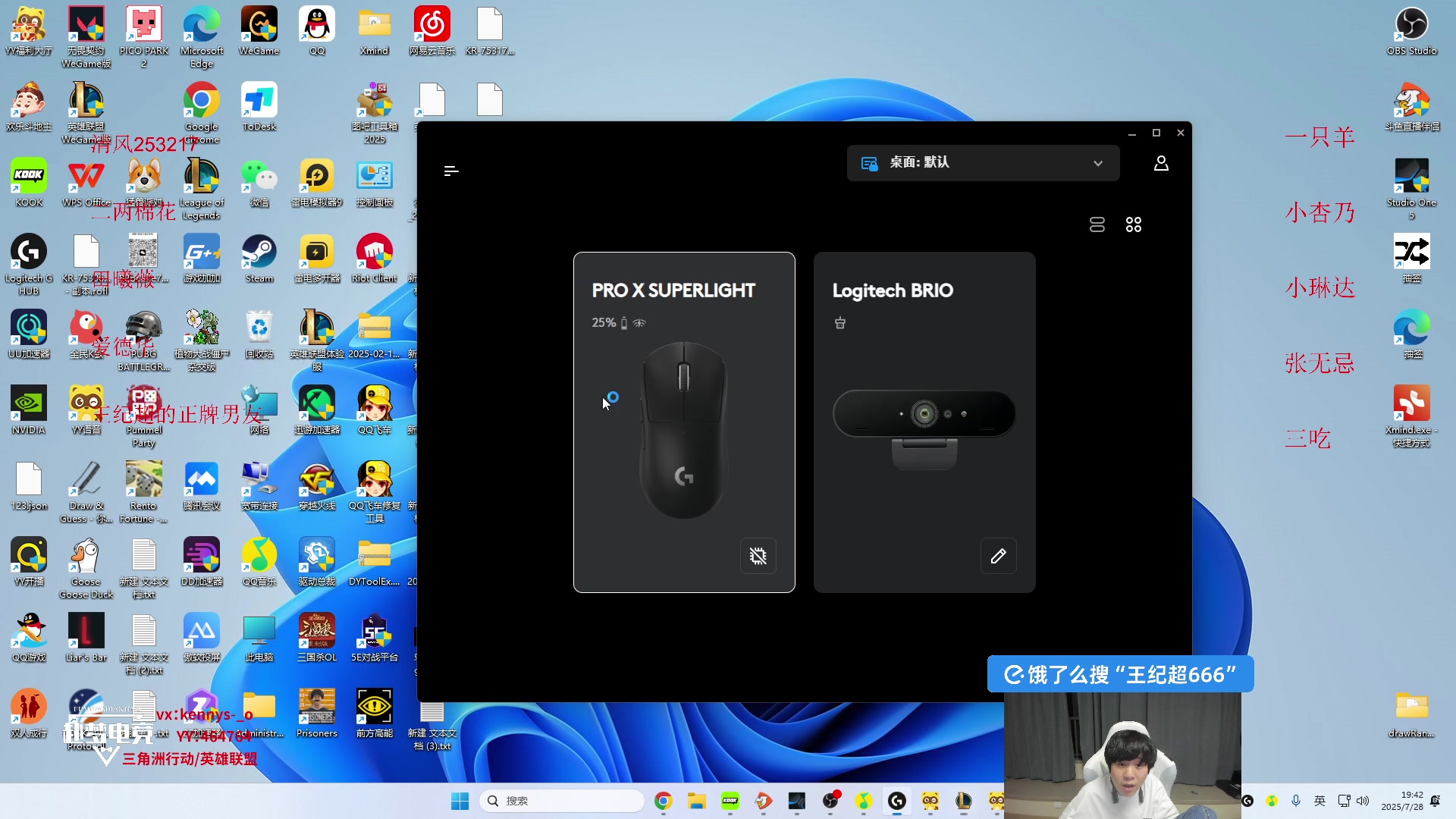Open WPS Office desktop icon
The image size is (1456, 819).
pyautogui.click(x=86, y=183)
